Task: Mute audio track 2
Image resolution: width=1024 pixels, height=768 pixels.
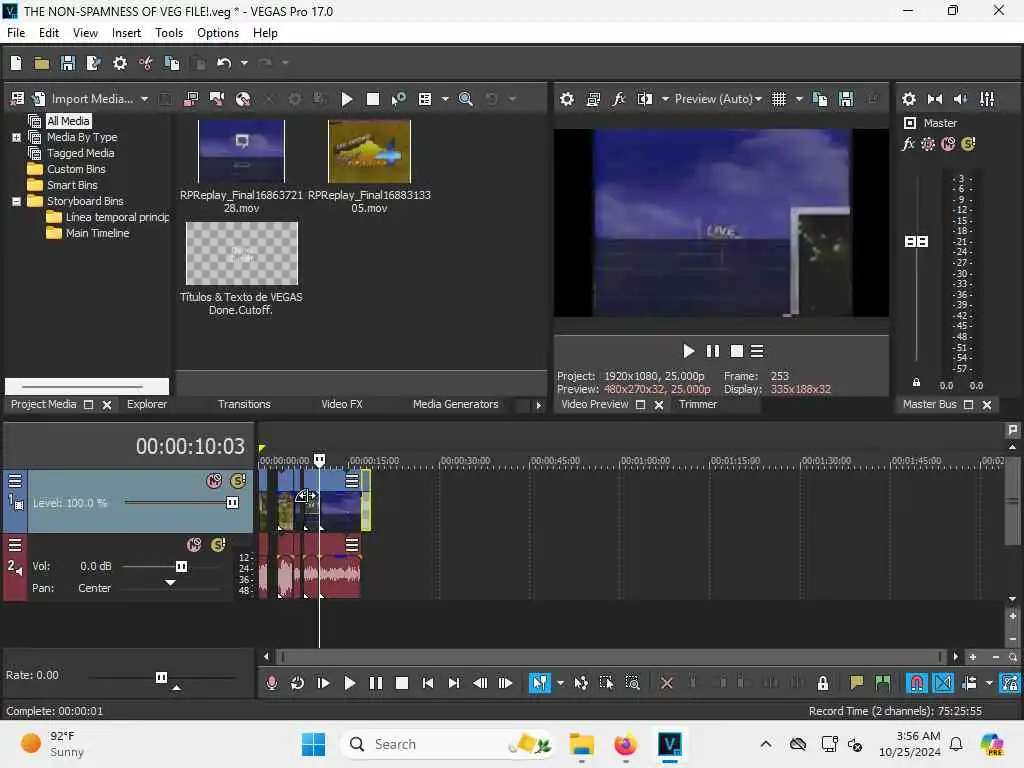Action: tap(194, 545)
